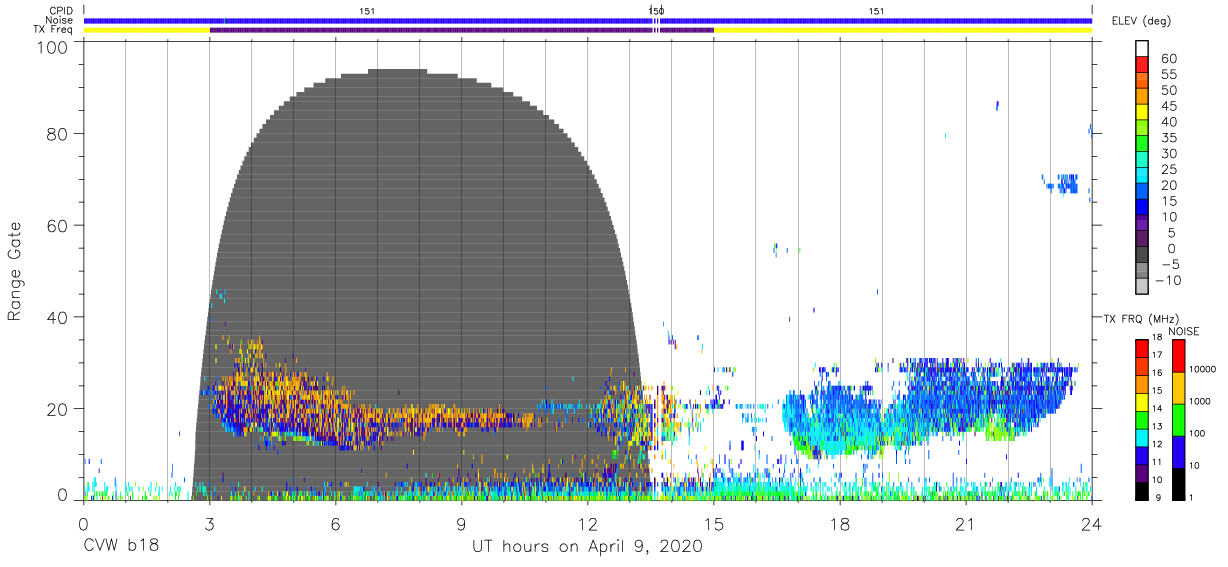Screen dimensions: 1228x567
Task: Click the 'ELEV (deg)' colorbar title
Action: (x=1140, y=21)
